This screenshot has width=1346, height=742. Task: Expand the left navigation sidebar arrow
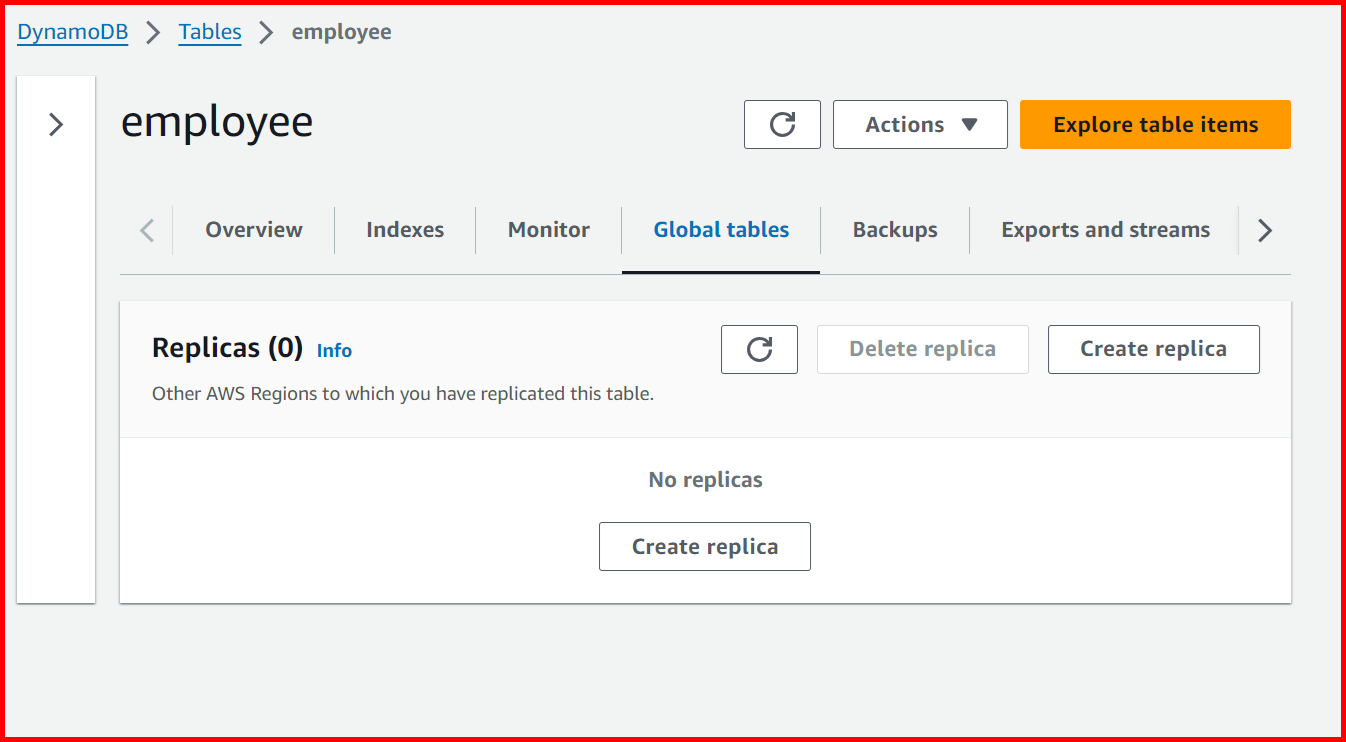click(56, 125)
